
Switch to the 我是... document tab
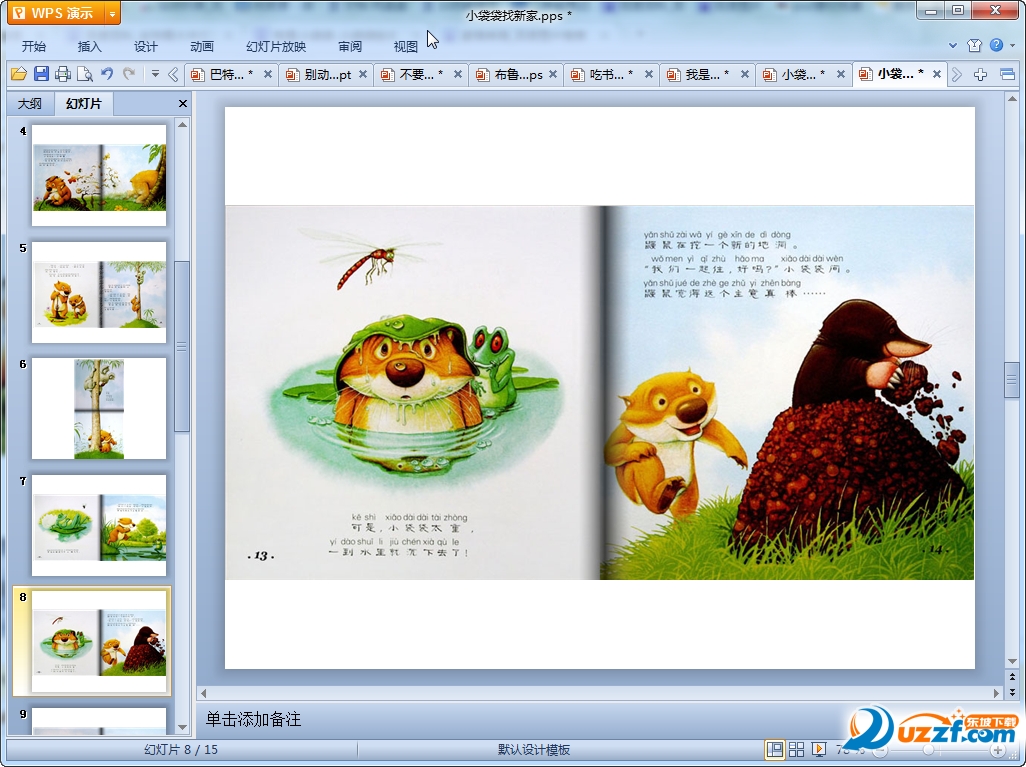(x=700, y=75)
